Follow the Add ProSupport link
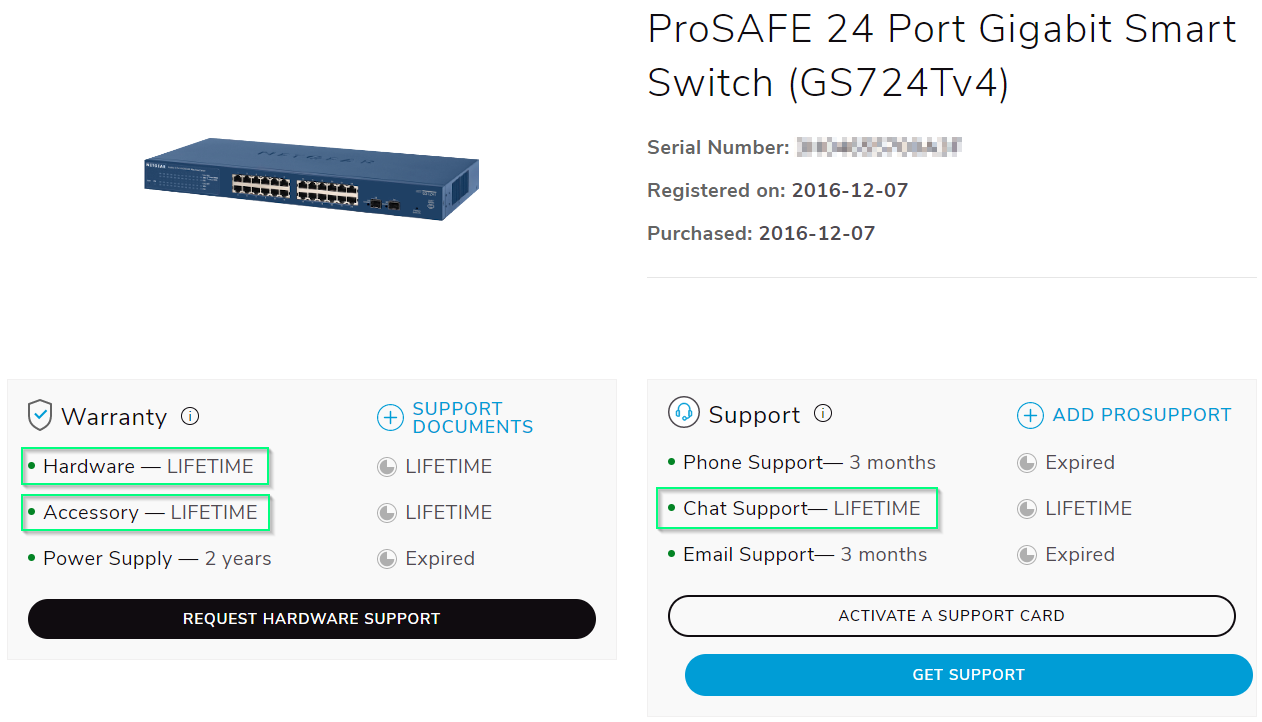 [x=1142, y=415]
